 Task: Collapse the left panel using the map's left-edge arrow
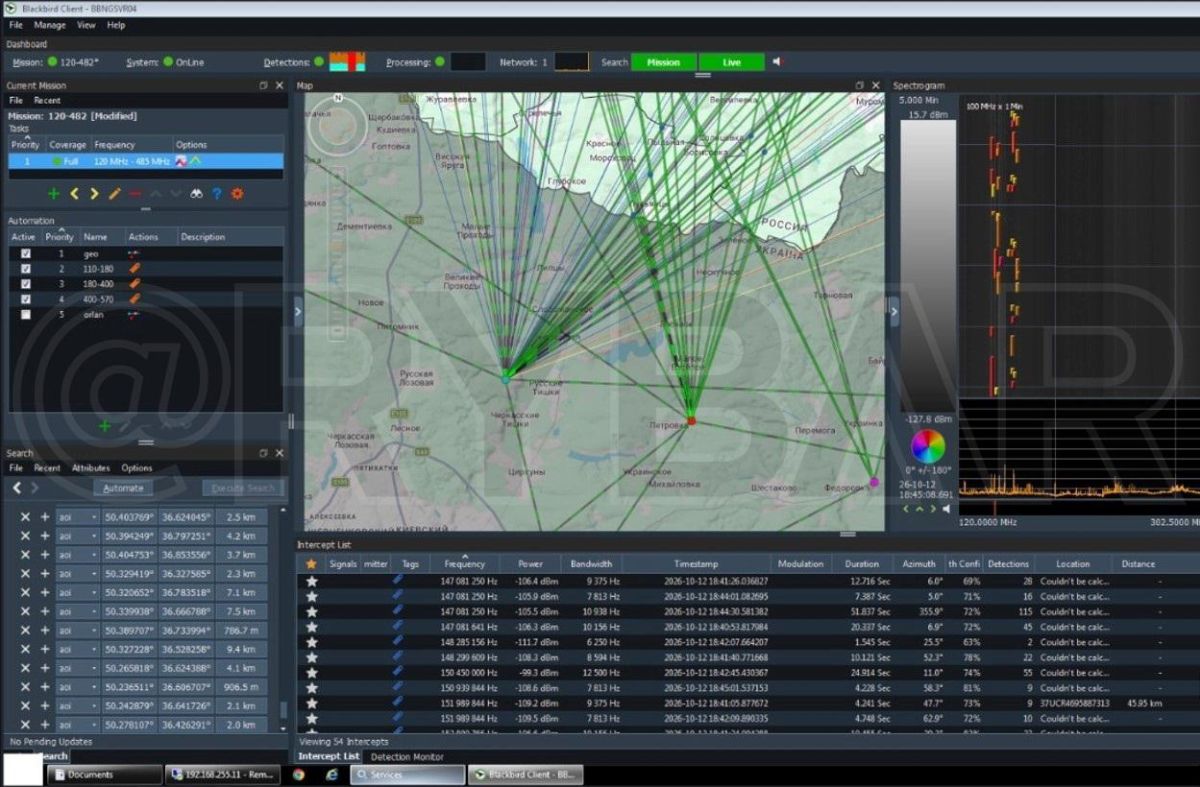[x=298, y=312]
